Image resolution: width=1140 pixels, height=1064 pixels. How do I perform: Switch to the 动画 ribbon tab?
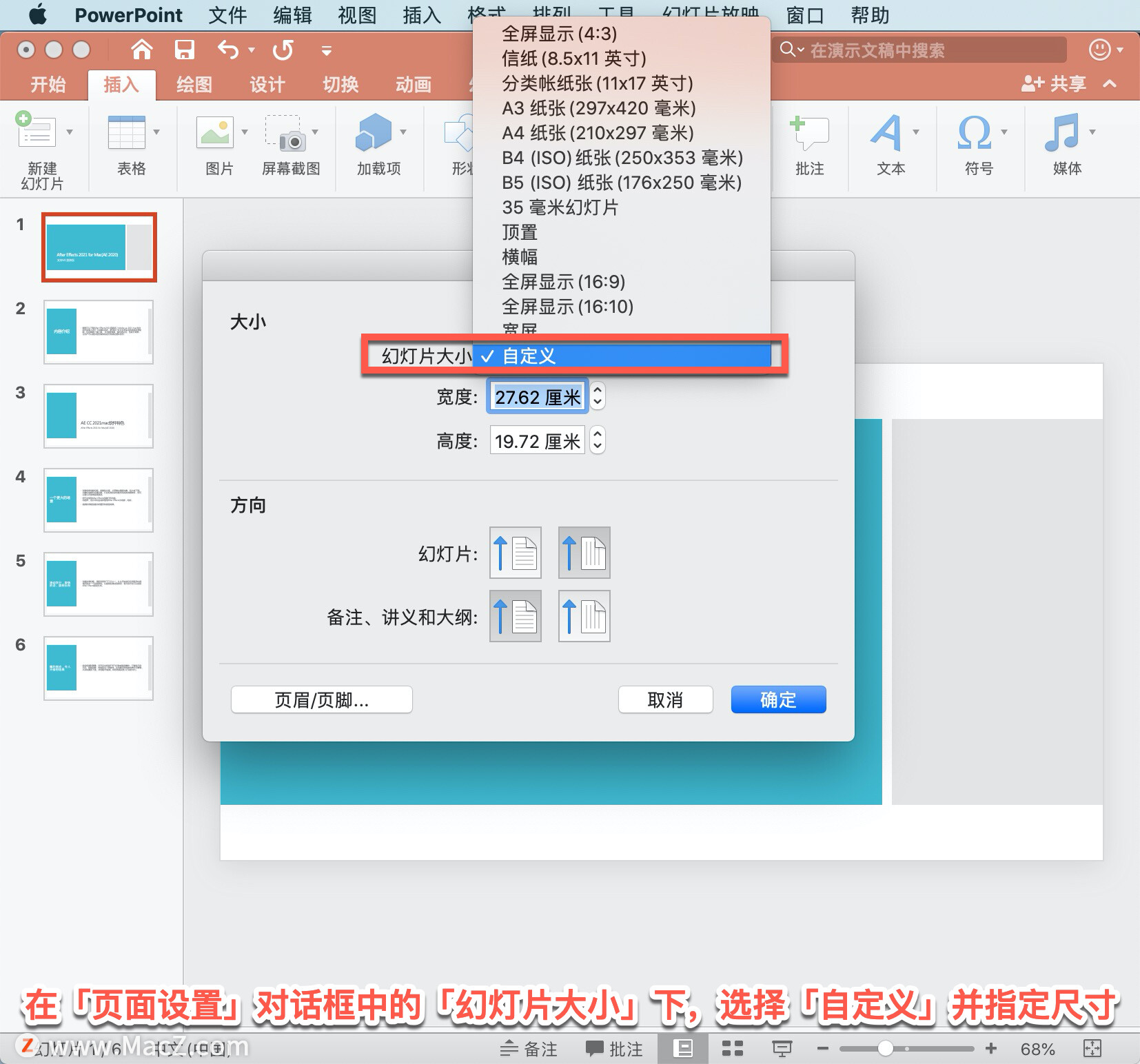tap(414, 84)
